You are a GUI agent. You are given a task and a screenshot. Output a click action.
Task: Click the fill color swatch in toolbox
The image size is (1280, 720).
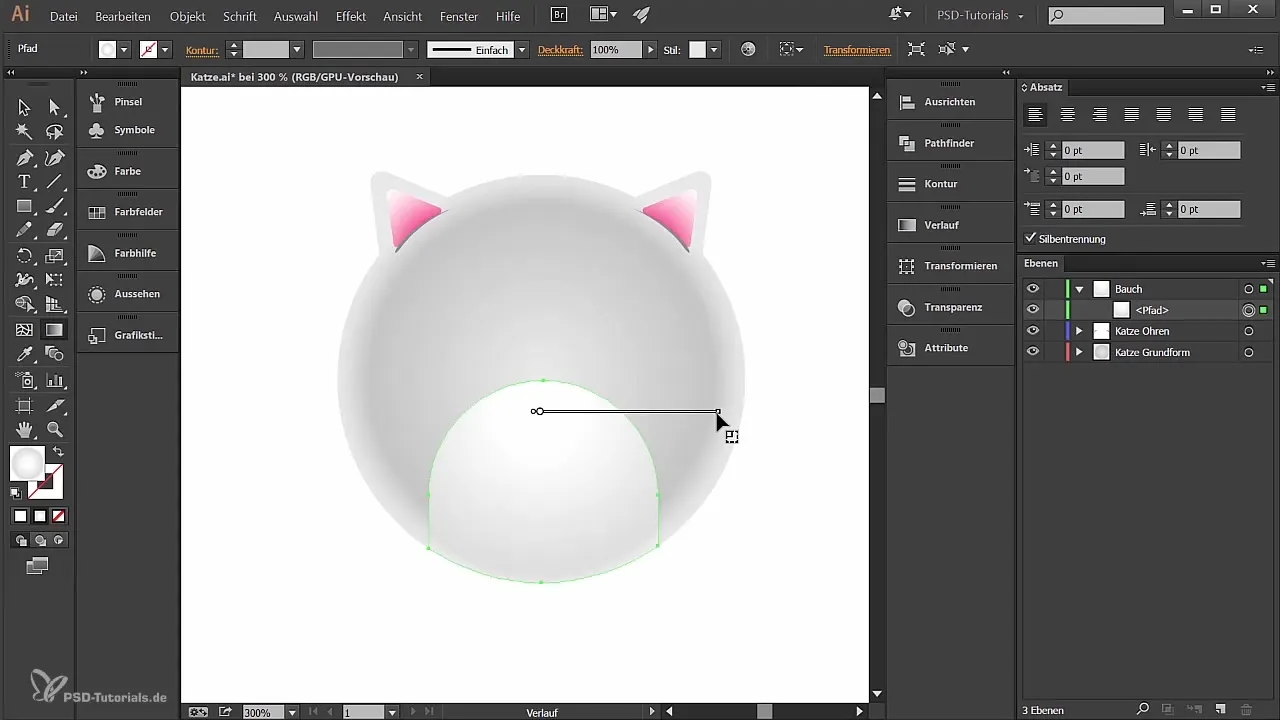27,463
